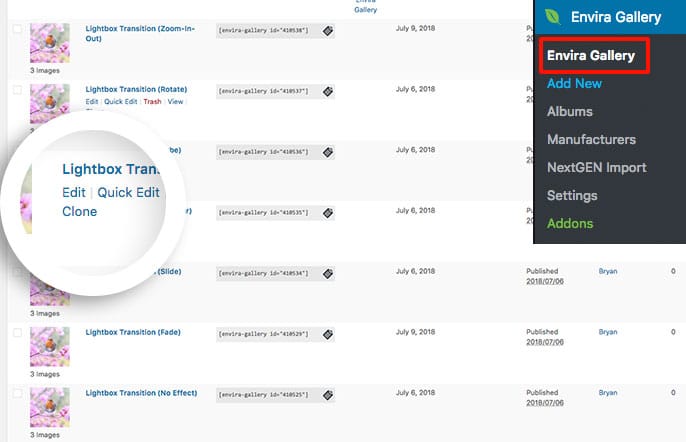Tick checkbox for Lightbox Transition (Fade)
The image size is (686, 442).
tap(17, 333)
